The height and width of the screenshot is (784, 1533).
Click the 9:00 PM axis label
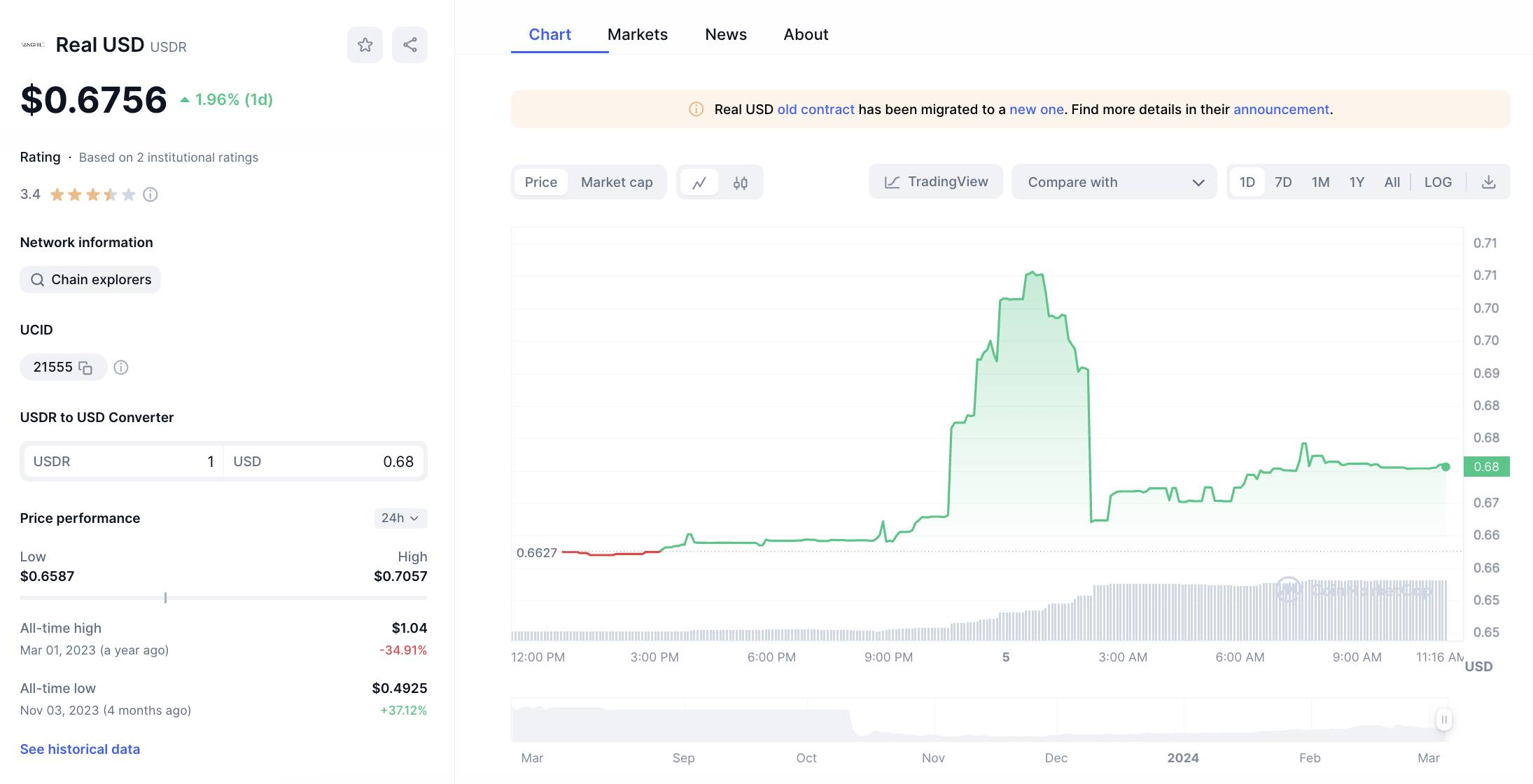[x=888, y=657]
